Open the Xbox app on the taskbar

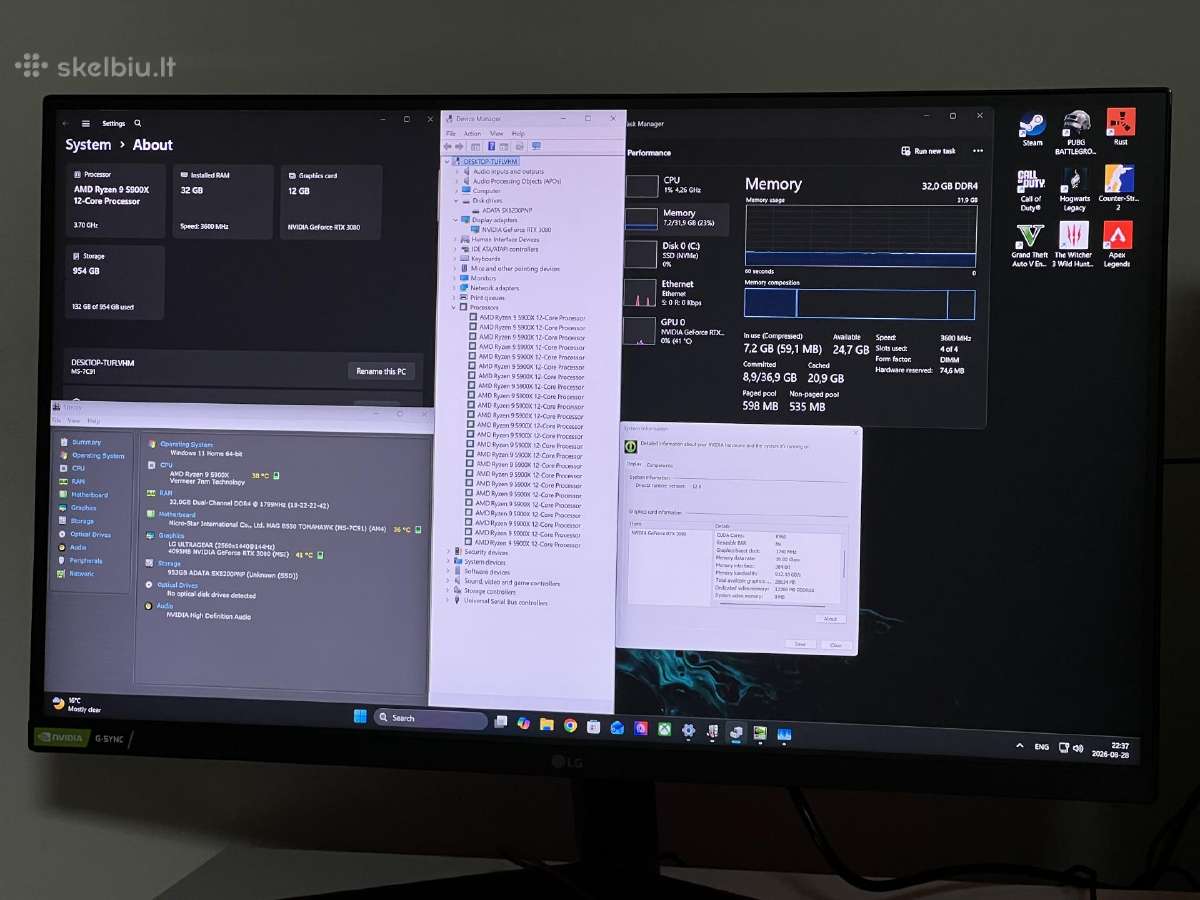(x=664, y=729)
